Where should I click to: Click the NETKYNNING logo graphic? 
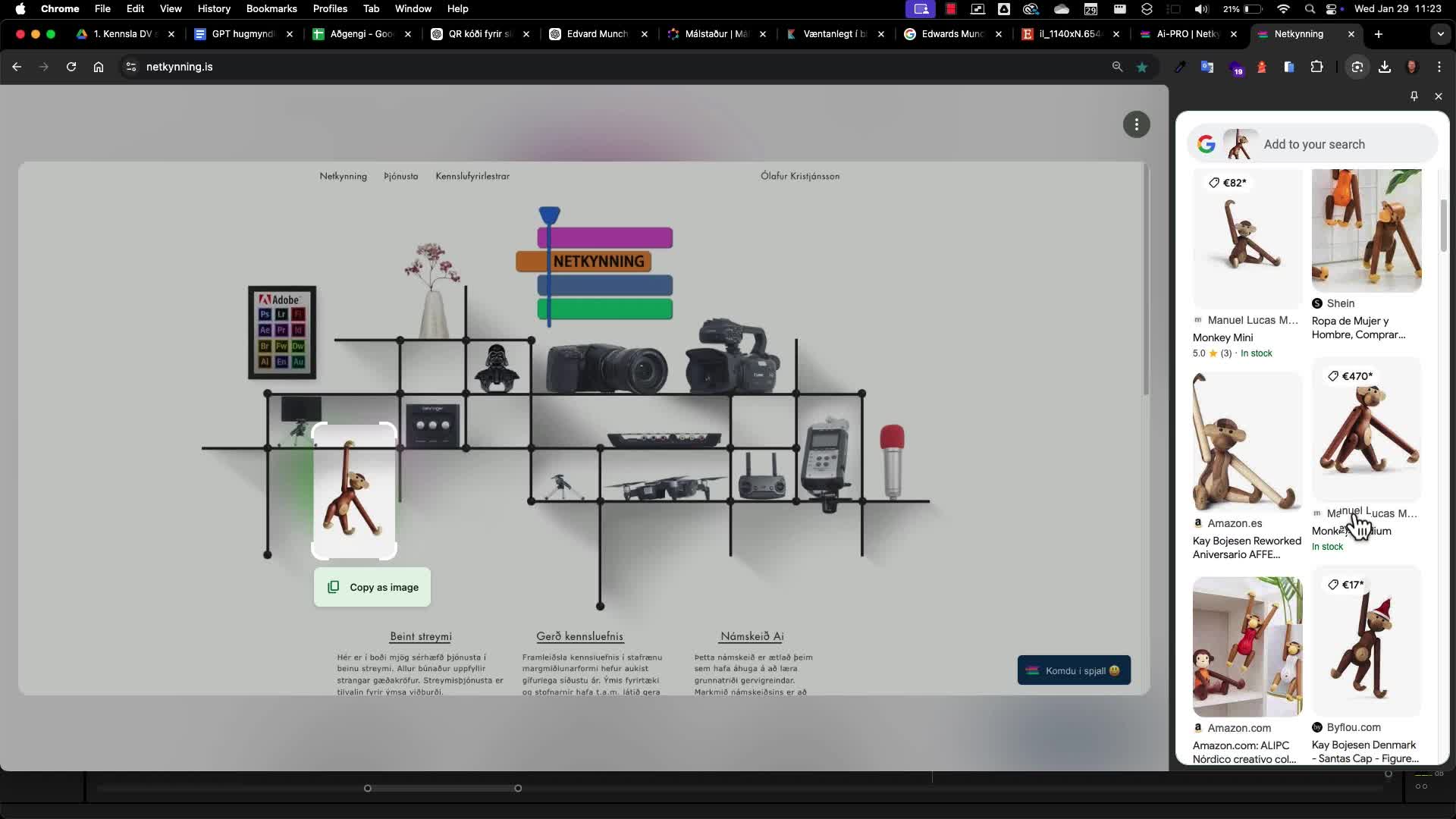click(595, 265)
